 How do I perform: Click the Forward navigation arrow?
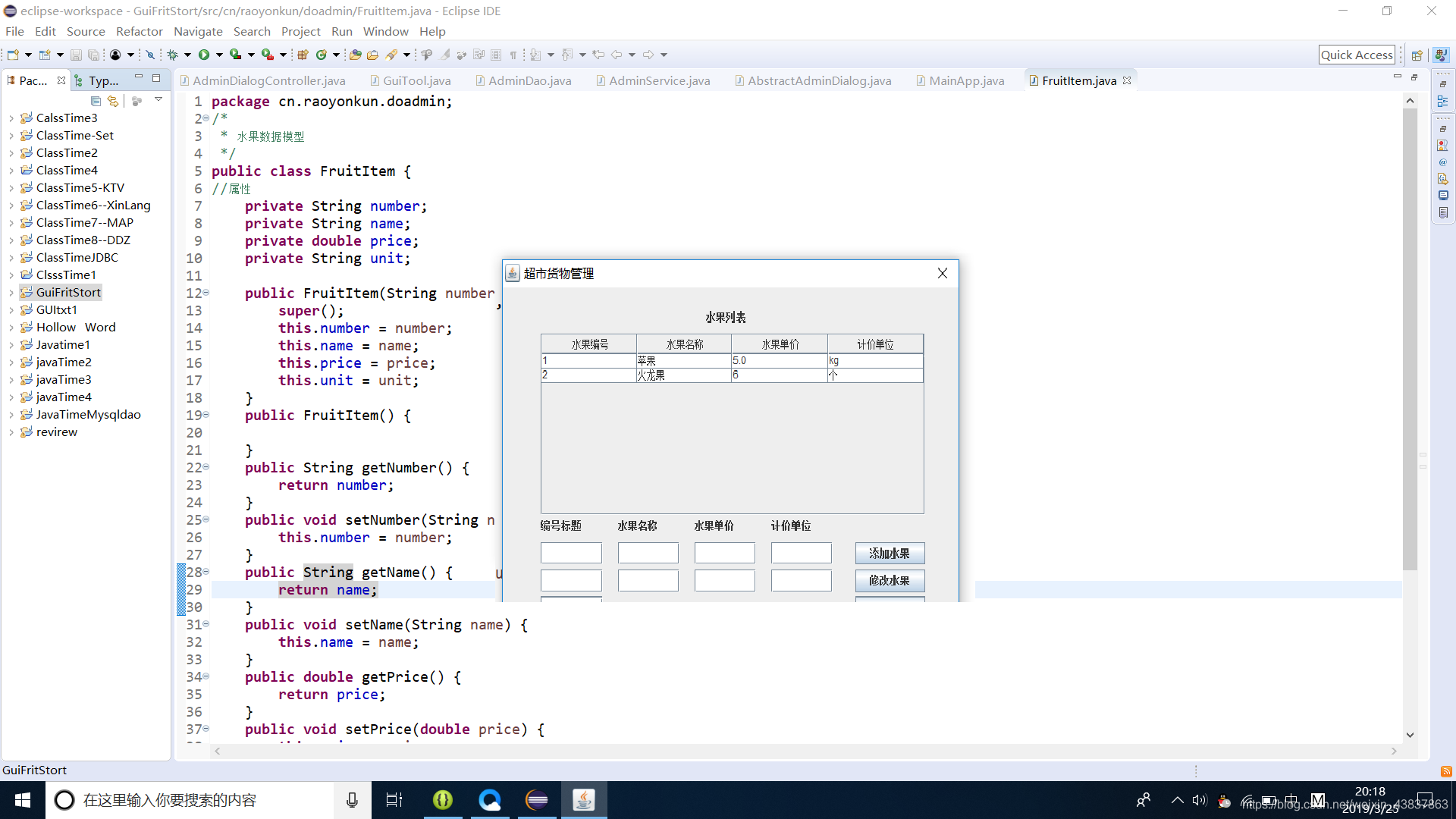point(648,55)
